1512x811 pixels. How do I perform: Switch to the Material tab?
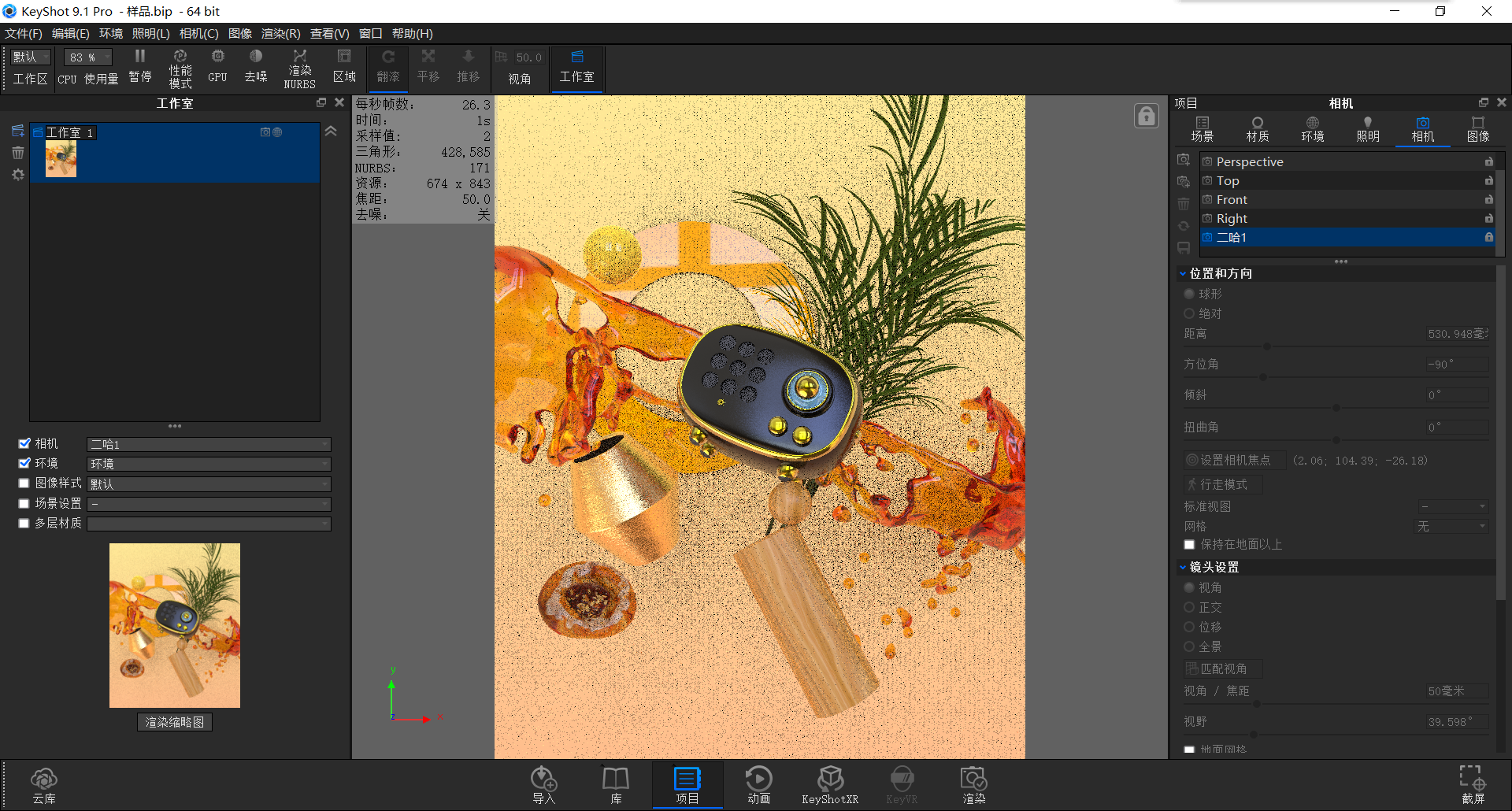click(1257, 128)
